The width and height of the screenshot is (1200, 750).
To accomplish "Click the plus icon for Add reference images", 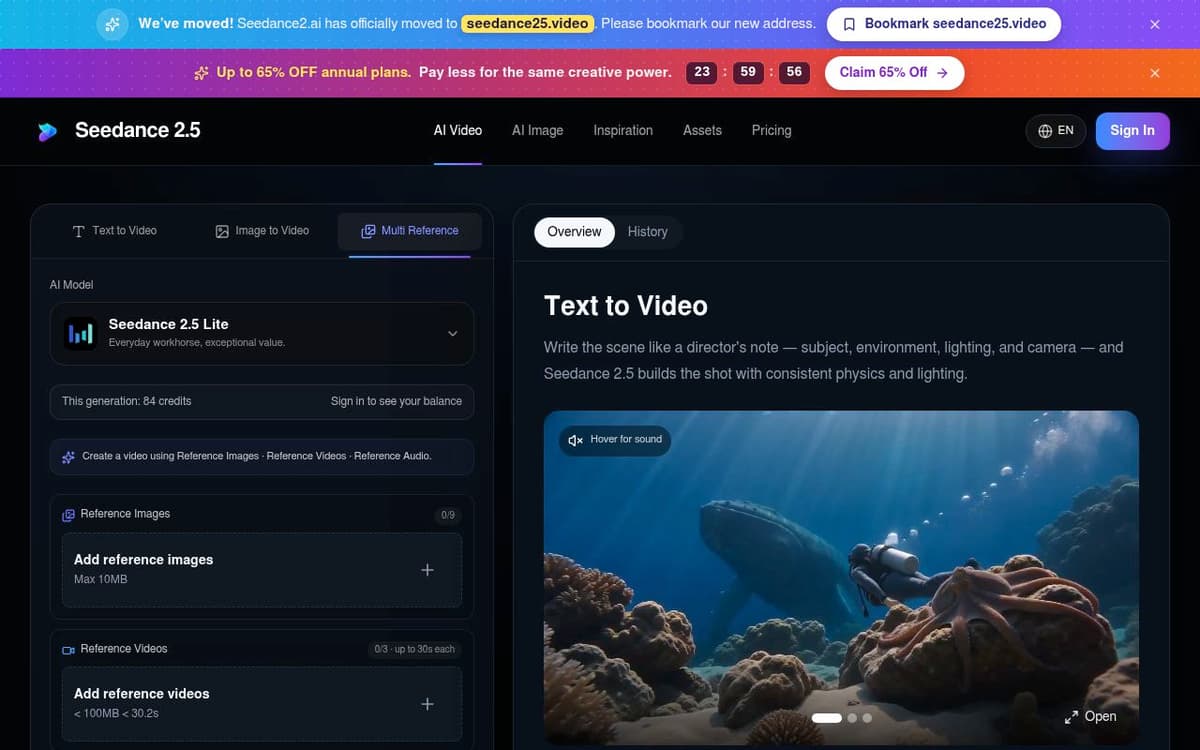I will click(x=427, y=570).
